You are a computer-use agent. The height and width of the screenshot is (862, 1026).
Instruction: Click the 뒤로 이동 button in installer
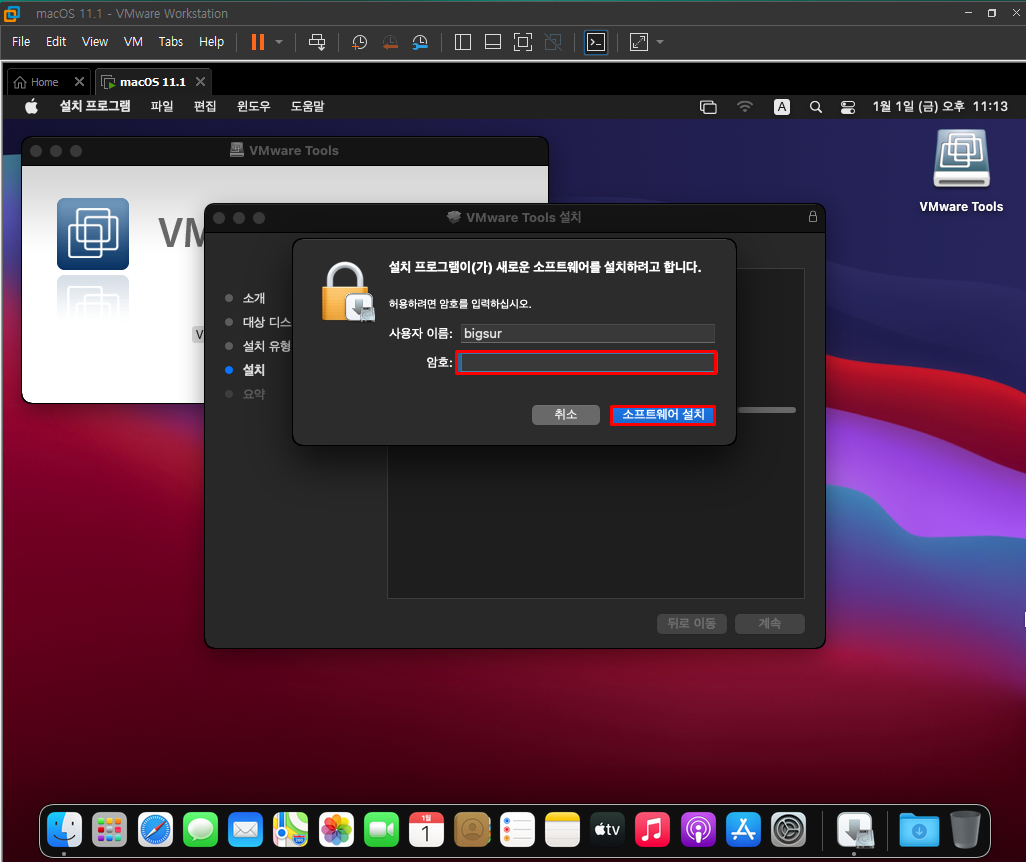pyautogui.click(x=692, y=623)
